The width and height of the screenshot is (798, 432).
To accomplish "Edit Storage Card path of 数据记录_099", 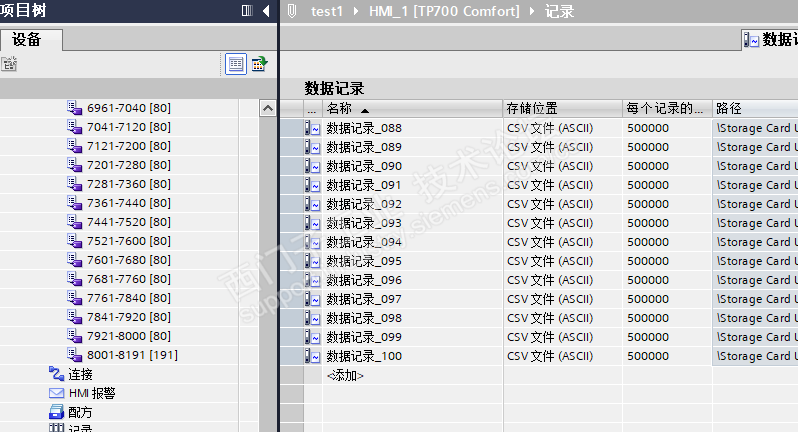I will coord(755,337).
